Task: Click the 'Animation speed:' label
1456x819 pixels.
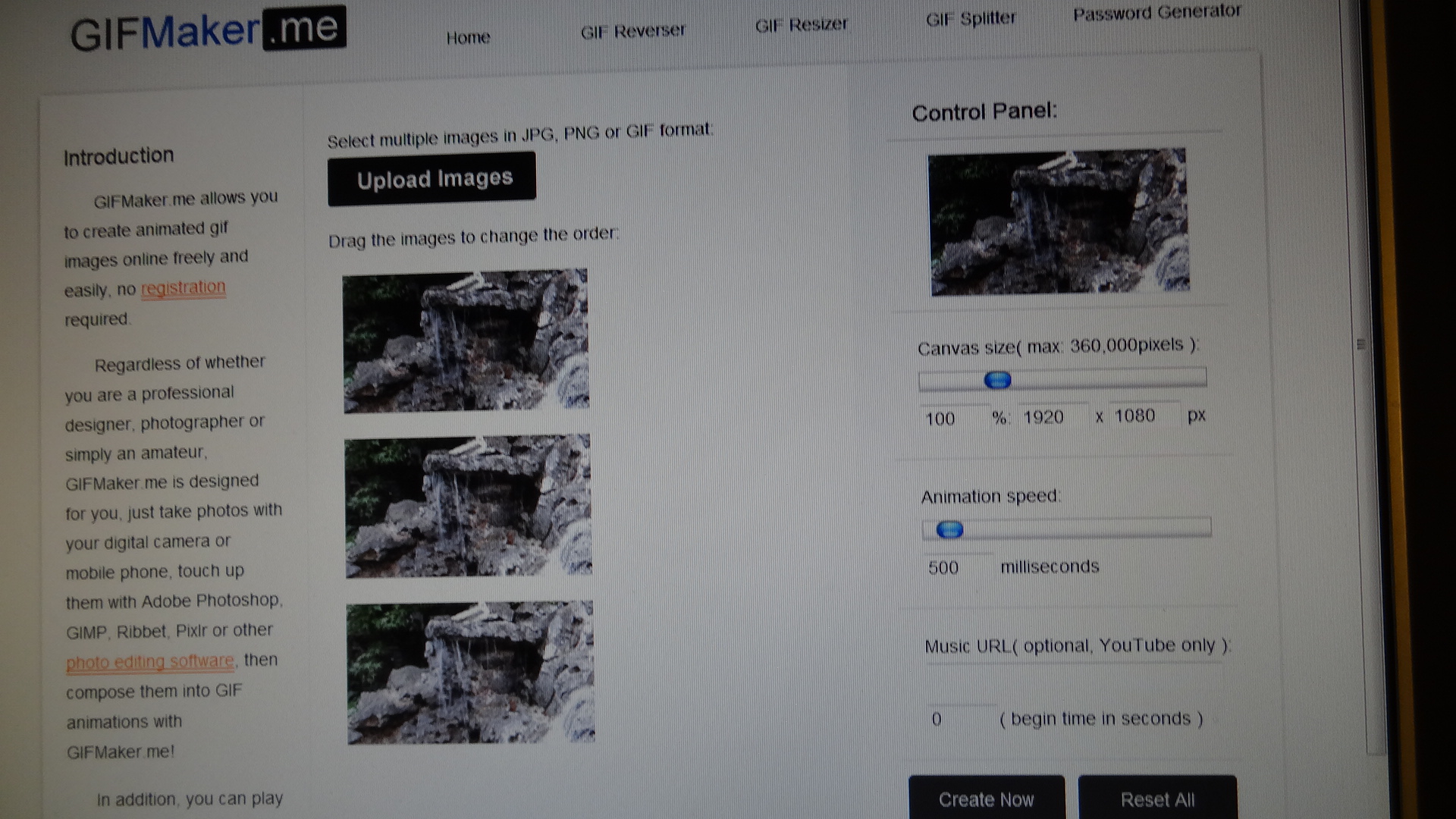Action: [x=990, y=496]
